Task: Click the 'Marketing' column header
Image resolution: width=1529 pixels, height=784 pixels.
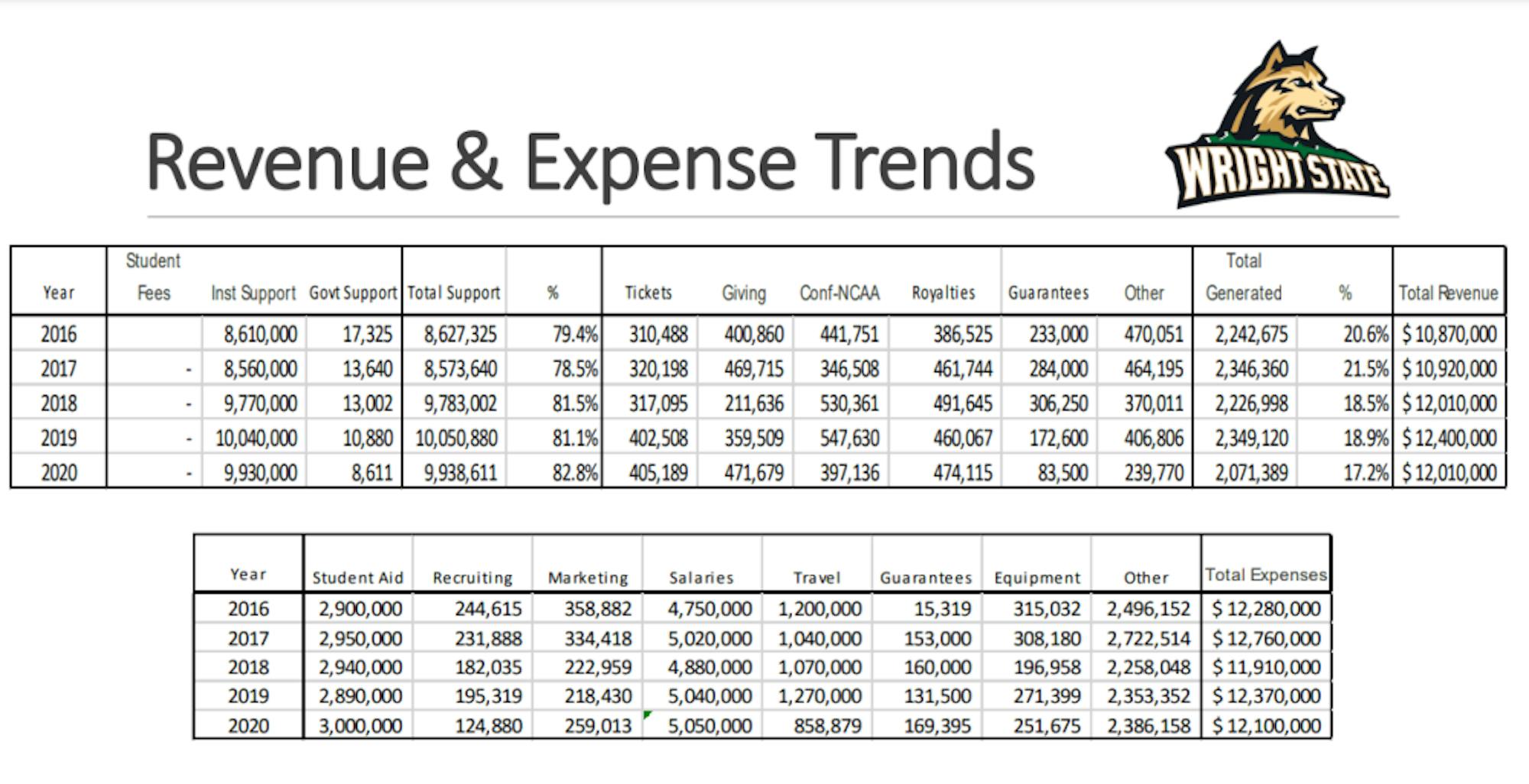Action: pyautogui.click(x=588, y=578)
